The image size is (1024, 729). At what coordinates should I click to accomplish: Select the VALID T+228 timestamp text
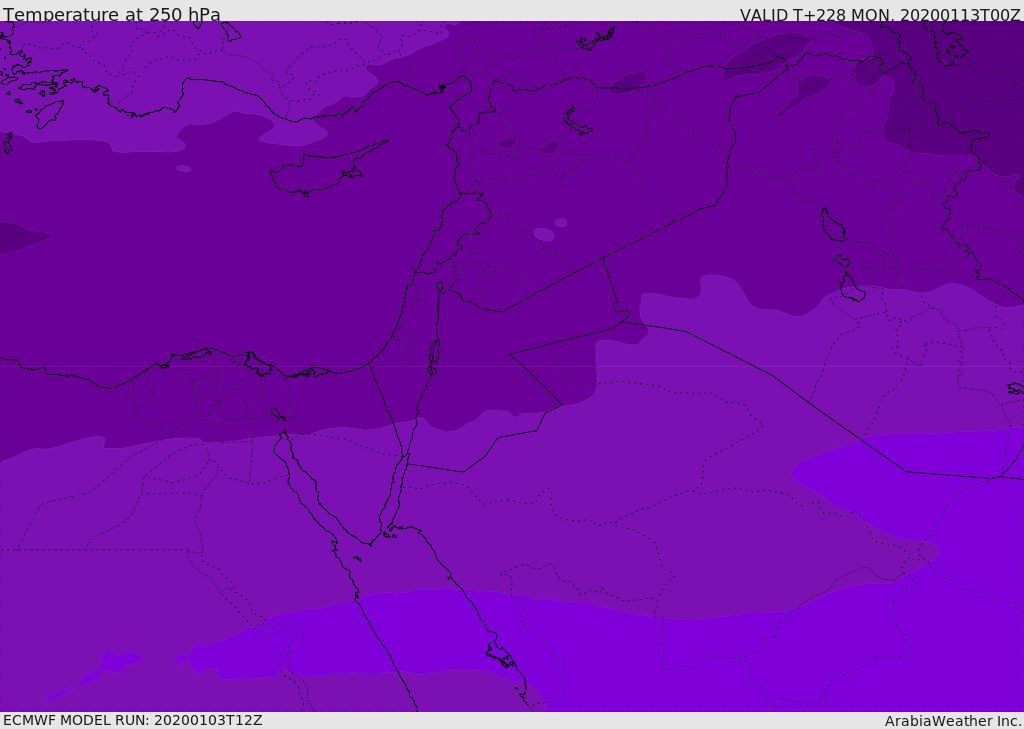coord(880,14)
